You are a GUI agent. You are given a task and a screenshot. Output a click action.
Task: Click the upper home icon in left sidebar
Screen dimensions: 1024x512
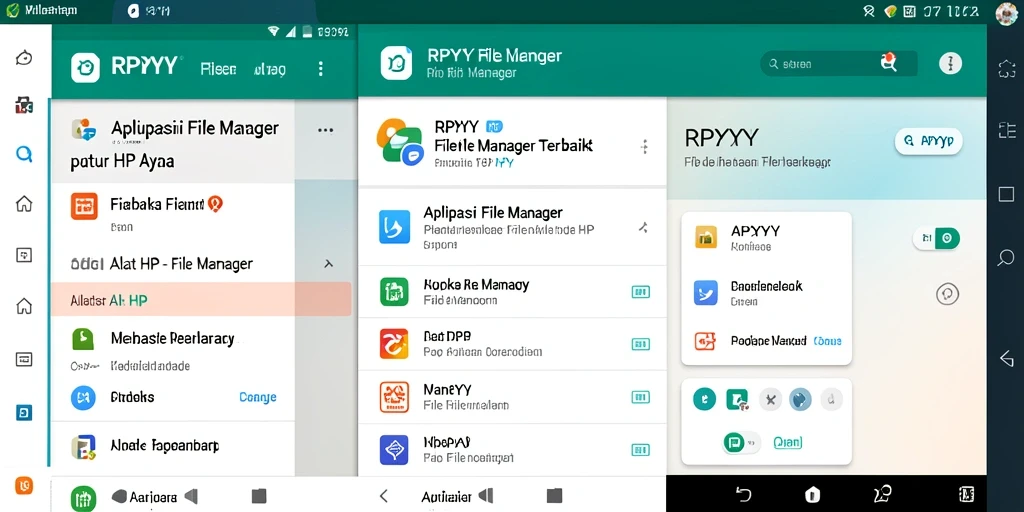click(24, 204)
